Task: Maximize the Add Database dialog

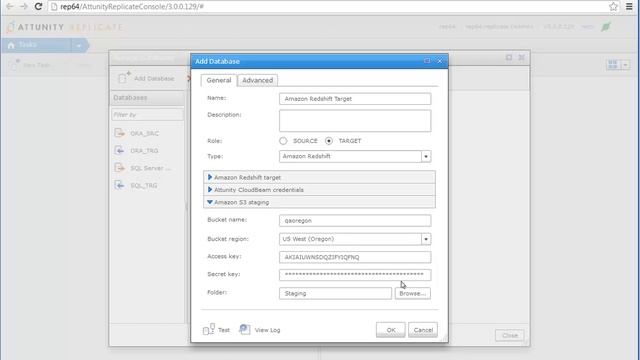Action: coord(427,61)
